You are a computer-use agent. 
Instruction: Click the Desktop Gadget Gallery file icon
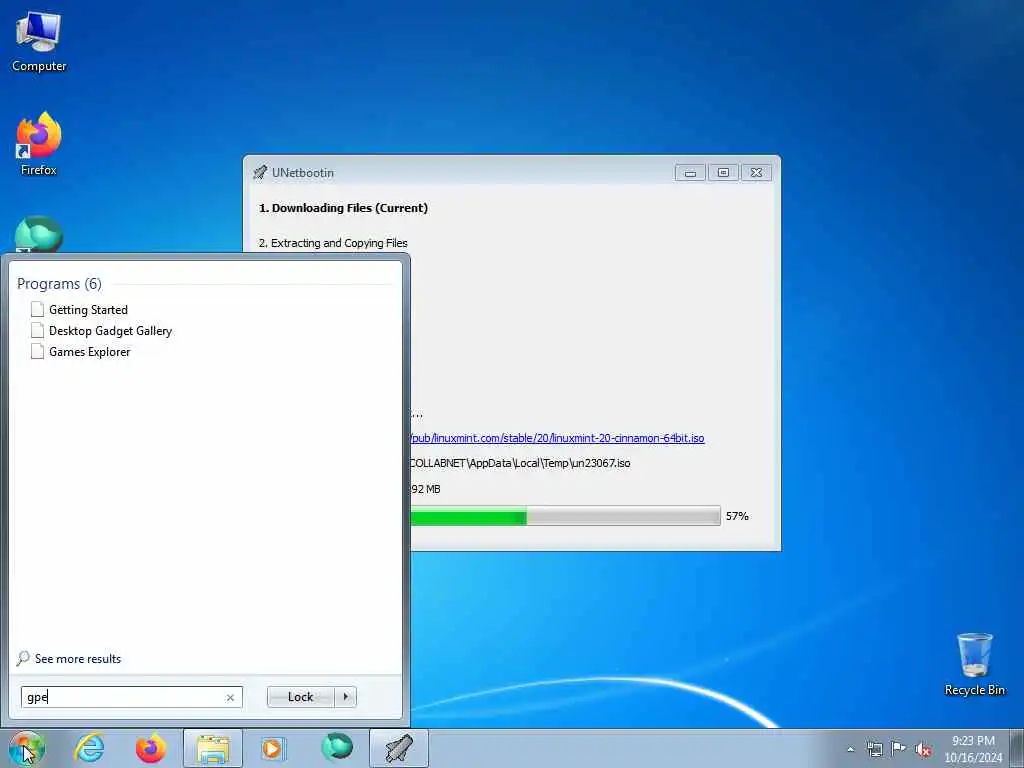pyautogui.click(x=37, y=330)
